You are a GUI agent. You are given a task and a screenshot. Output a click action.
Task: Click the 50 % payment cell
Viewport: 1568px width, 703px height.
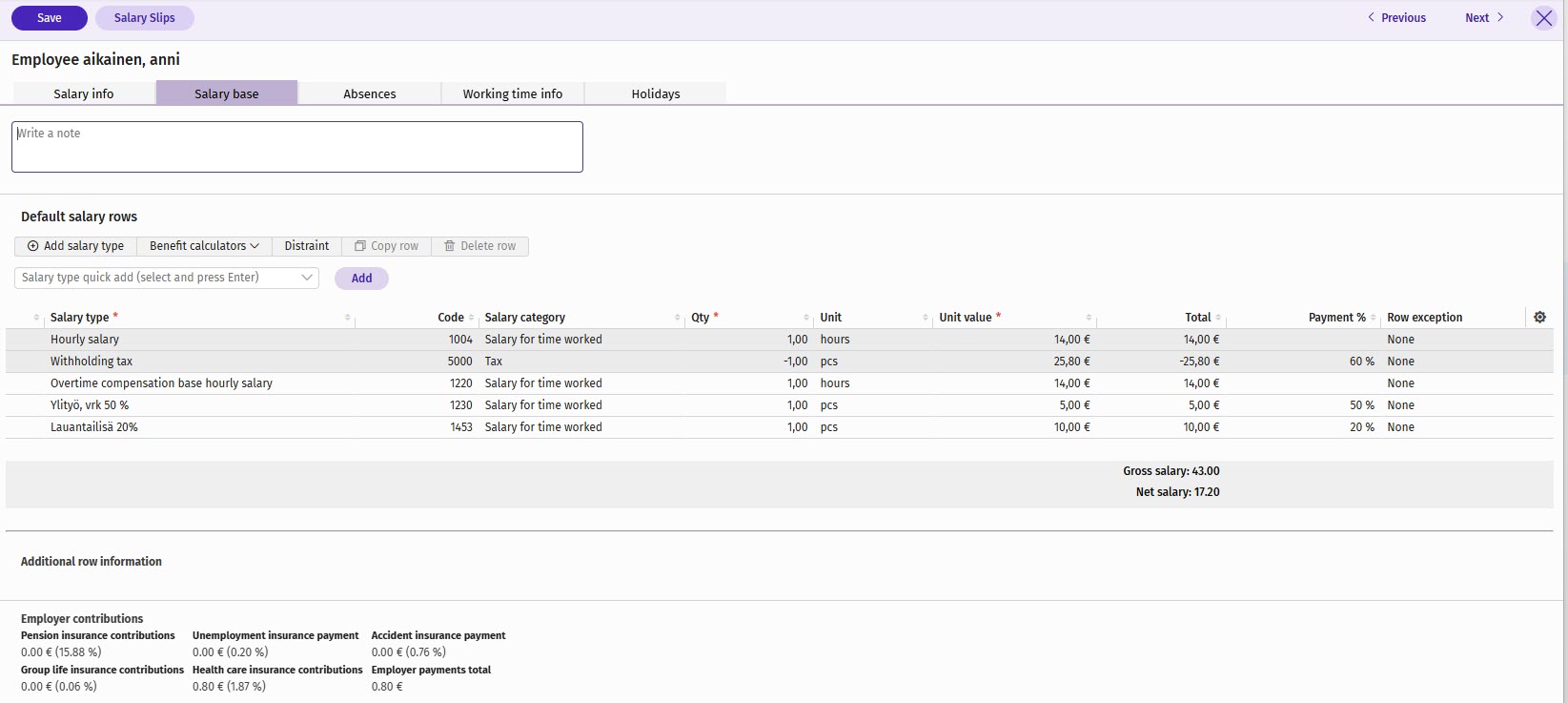point(1361,405)
